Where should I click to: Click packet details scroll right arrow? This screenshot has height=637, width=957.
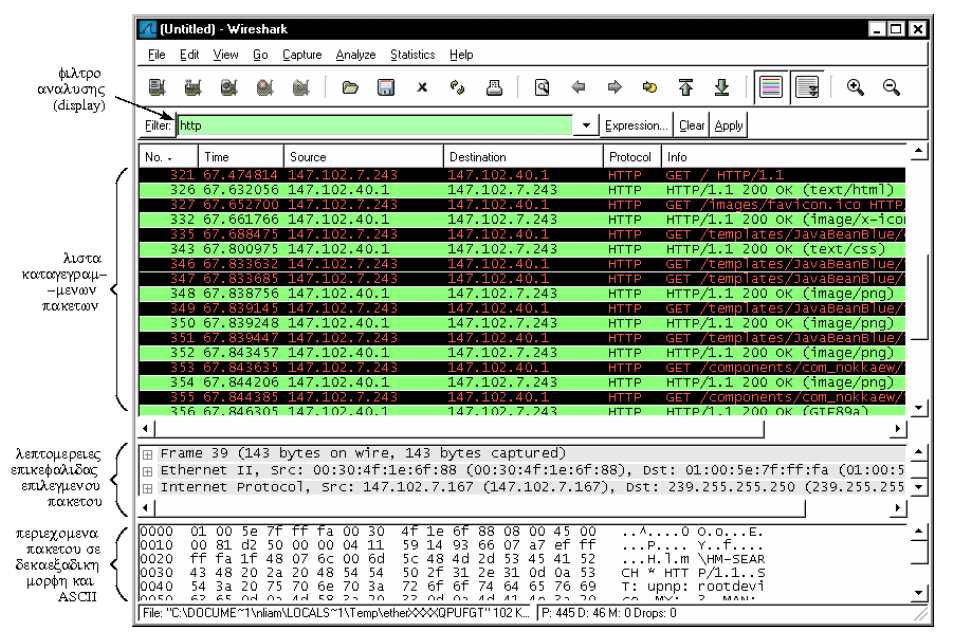coord(898,508)
